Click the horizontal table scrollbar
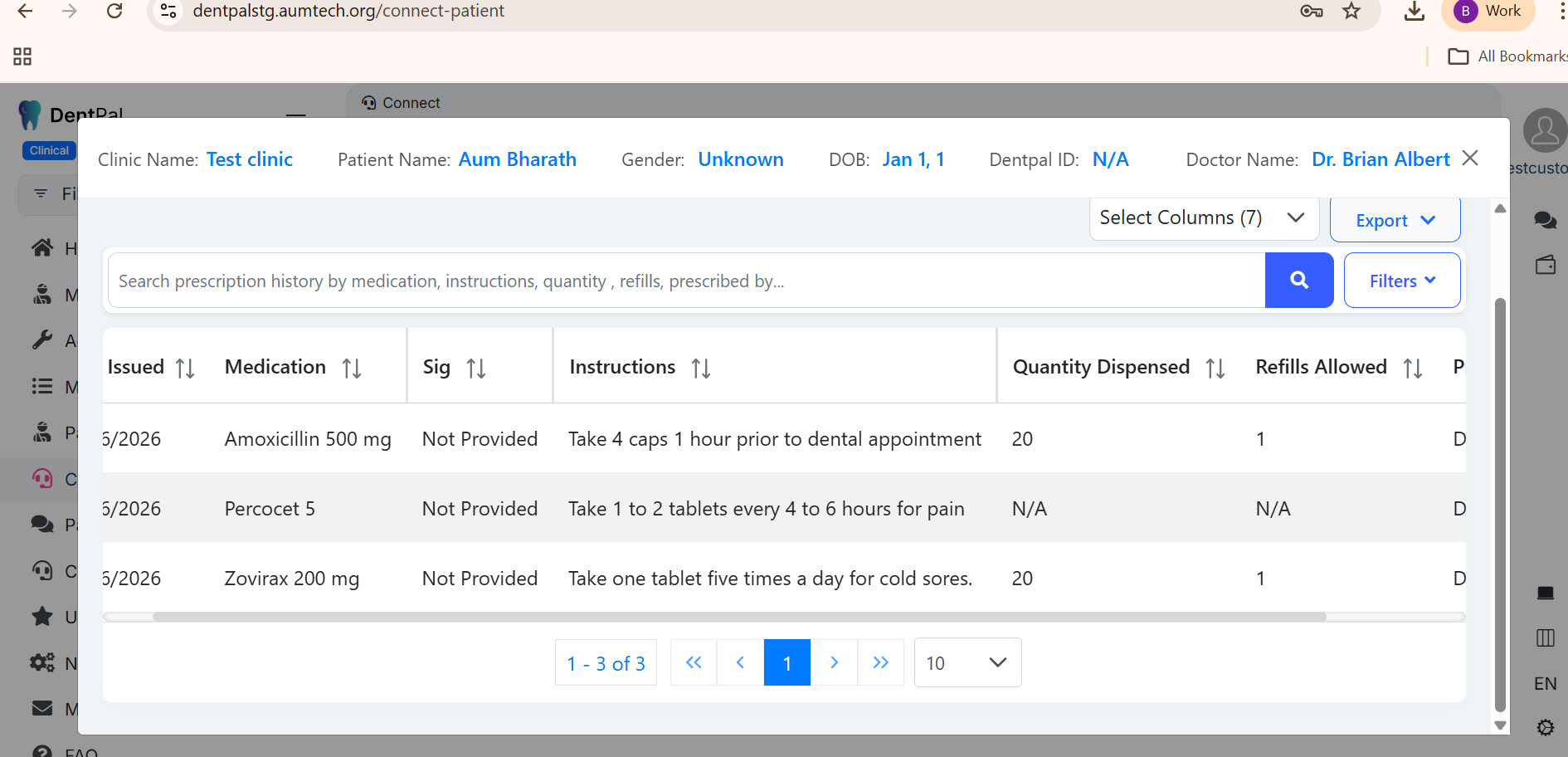 pos(738,617)
